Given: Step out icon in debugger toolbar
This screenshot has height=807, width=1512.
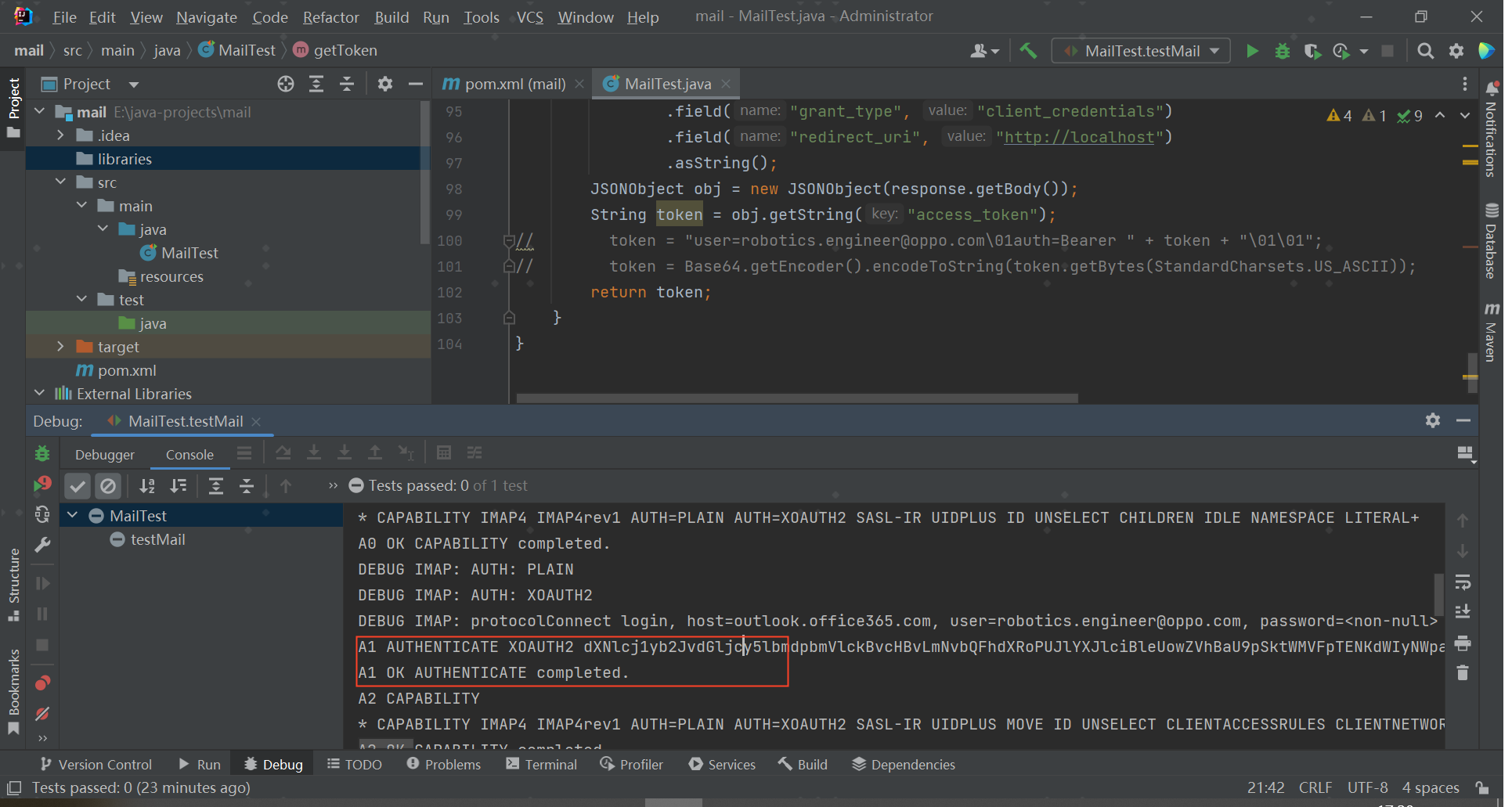Looking at the screenshot, I should [375, 452].
